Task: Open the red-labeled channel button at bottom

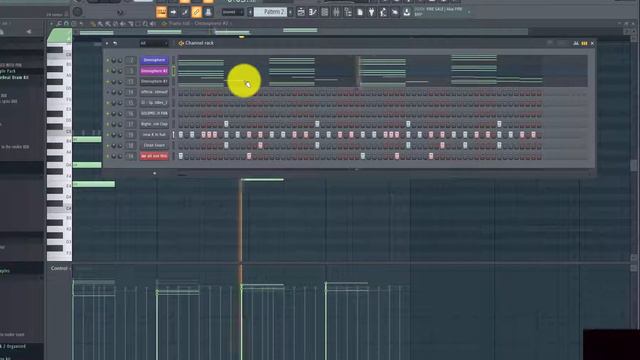Action: [154, 156]
